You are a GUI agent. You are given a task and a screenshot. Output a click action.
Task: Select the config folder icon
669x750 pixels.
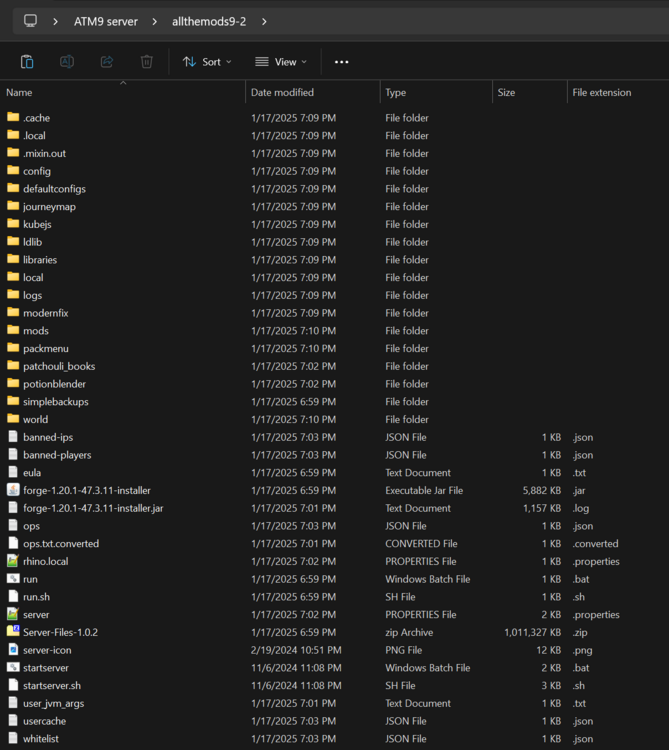(13, 170)
